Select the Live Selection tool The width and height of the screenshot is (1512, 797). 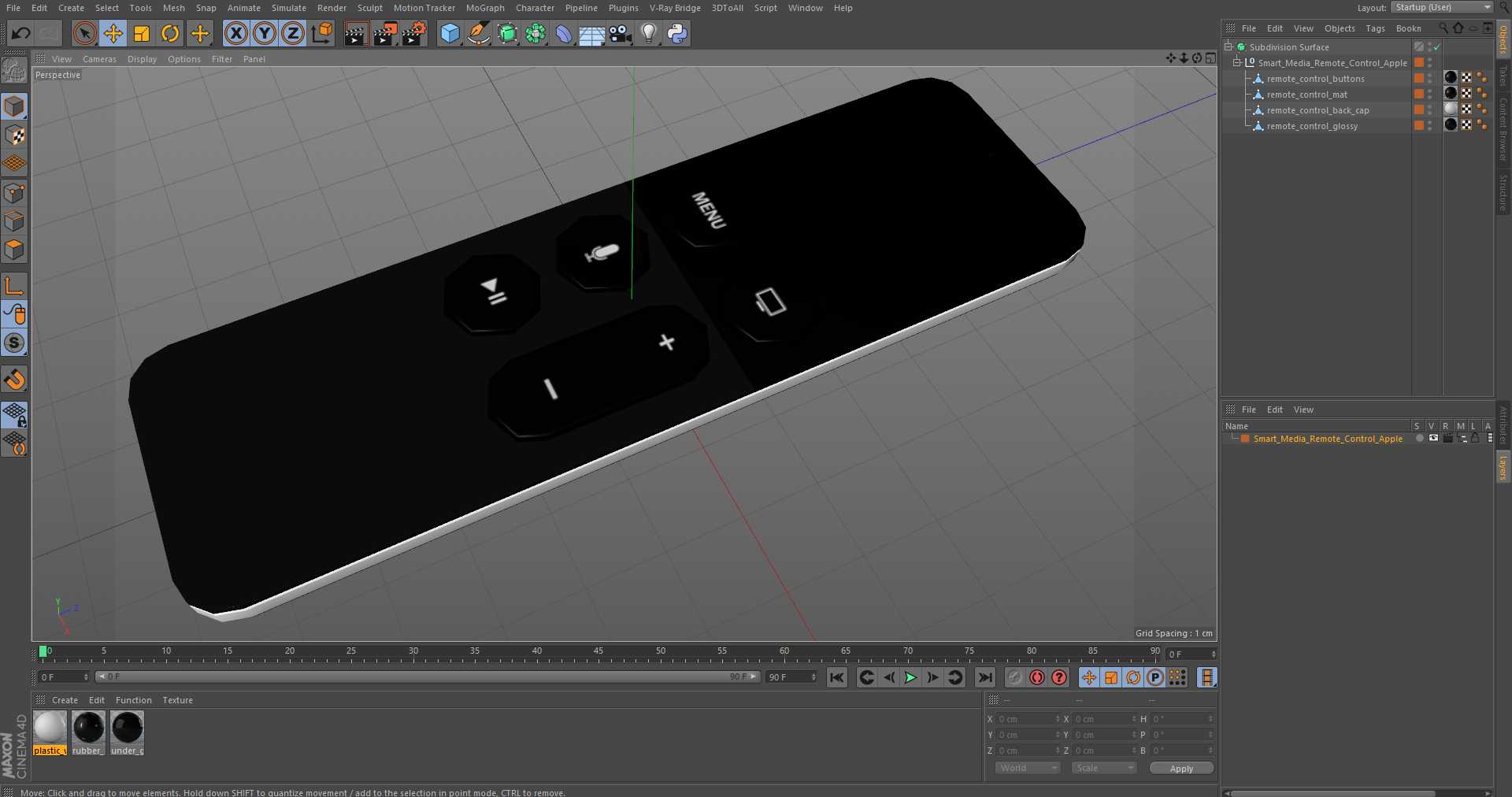pos(84,33)
